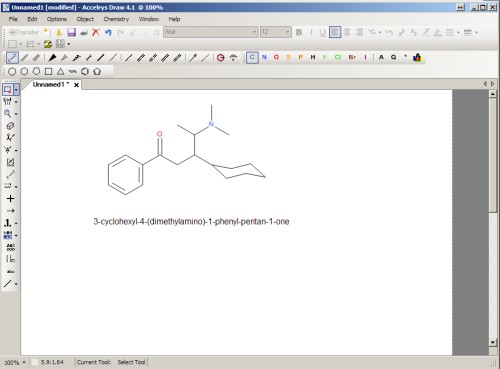
Task: Toggle the Carbon (C) atom button
Action: click(x=252, y=57)
